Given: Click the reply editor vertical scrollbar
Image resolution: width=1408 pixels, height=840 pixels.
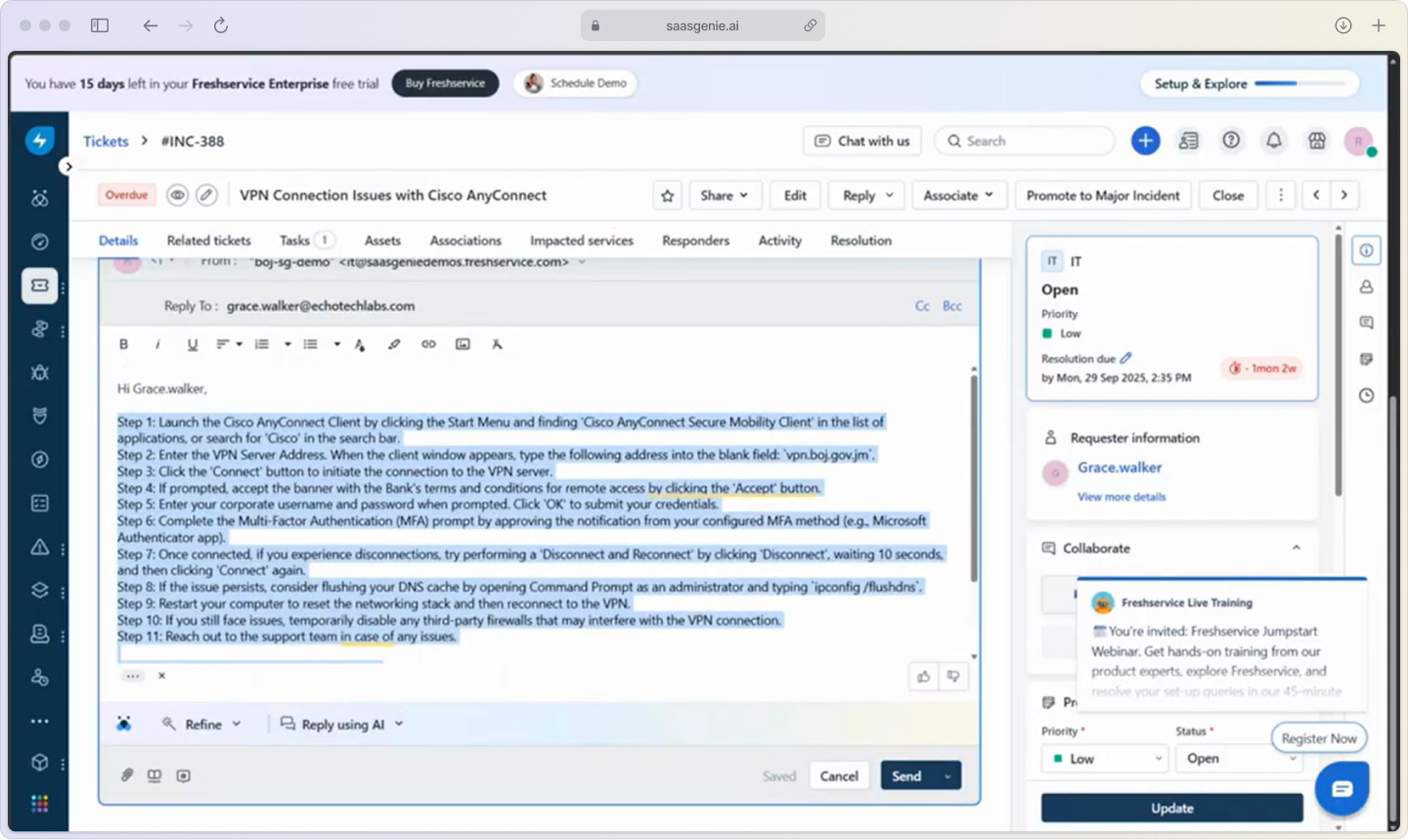Looking at the screenshot, I should (974, 479).
